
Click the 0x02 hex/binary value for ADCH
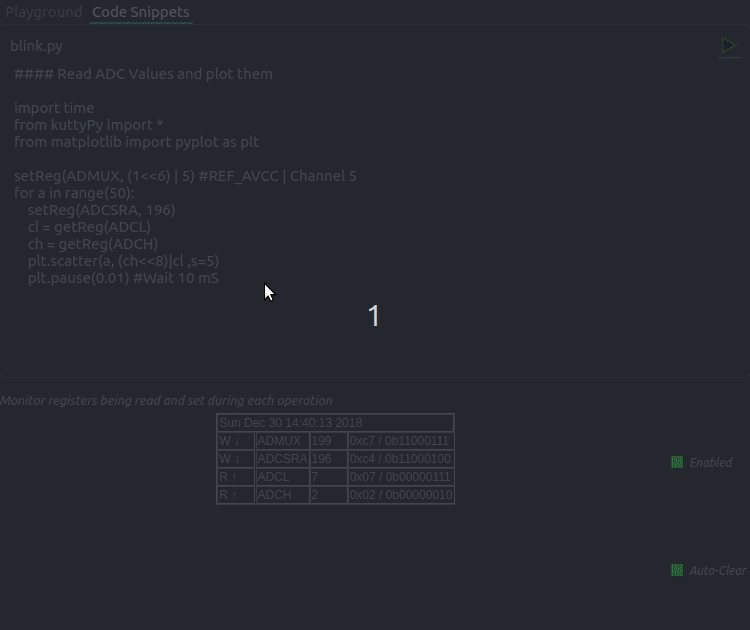399,495
